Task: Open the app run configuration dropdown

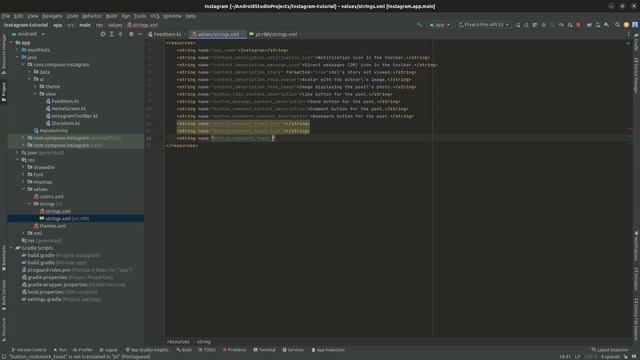Action: [x=439, y=25]
